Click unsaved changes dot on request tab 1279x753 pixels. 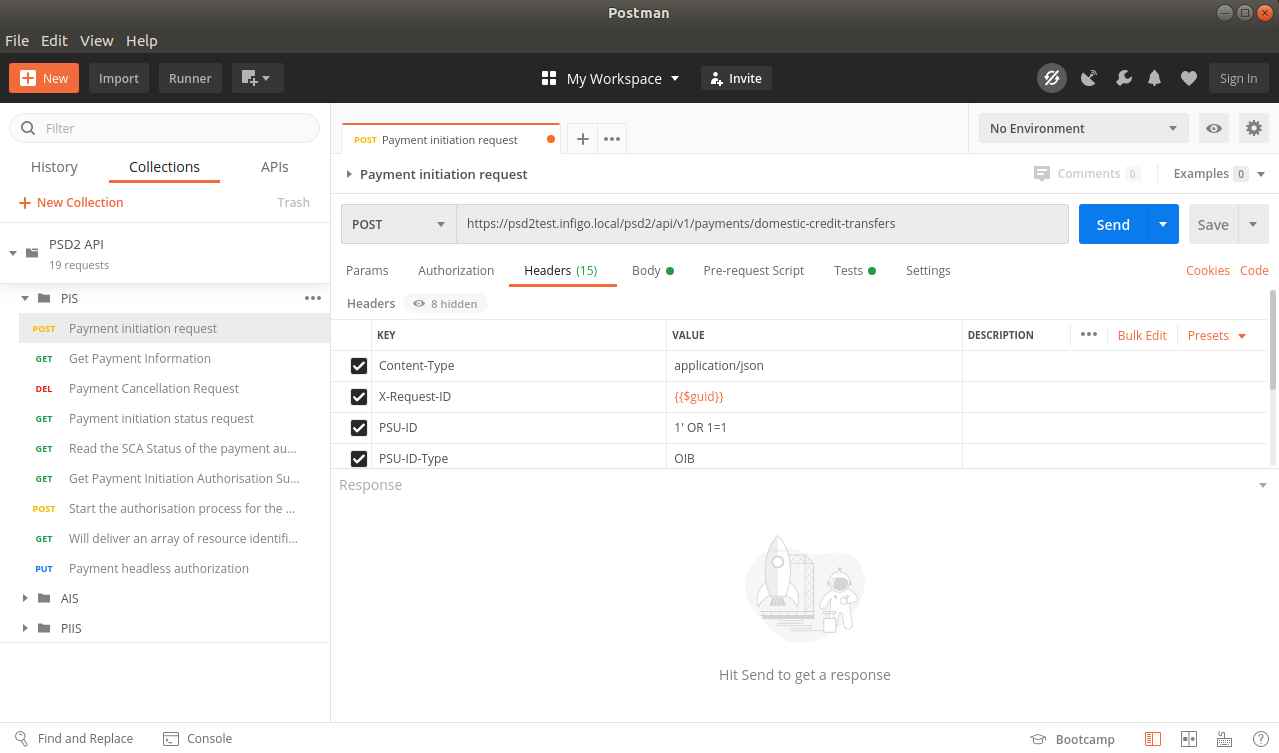[x=551, y=140]
